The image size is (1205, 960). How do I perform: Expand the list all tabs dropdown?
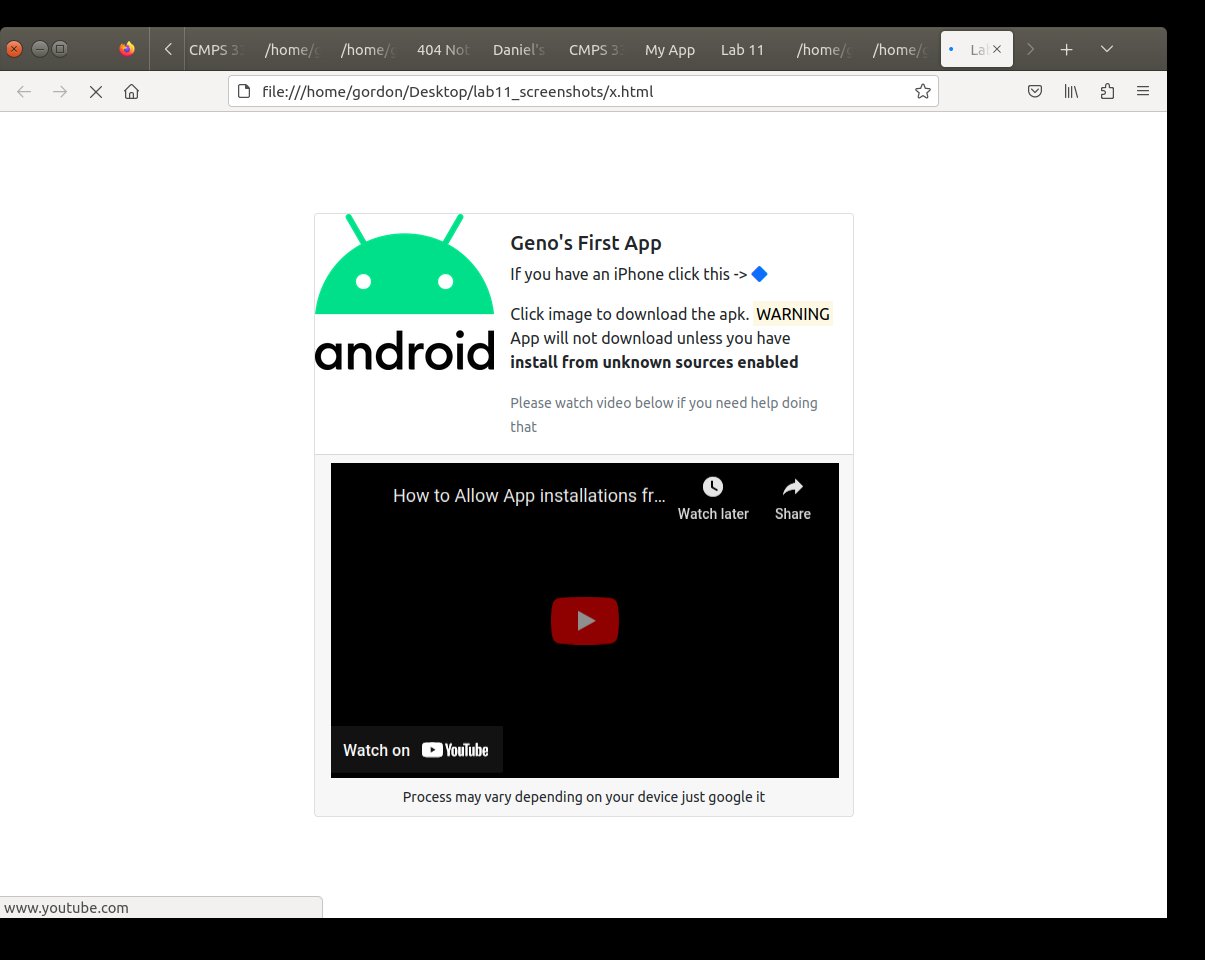(1107, 49)
